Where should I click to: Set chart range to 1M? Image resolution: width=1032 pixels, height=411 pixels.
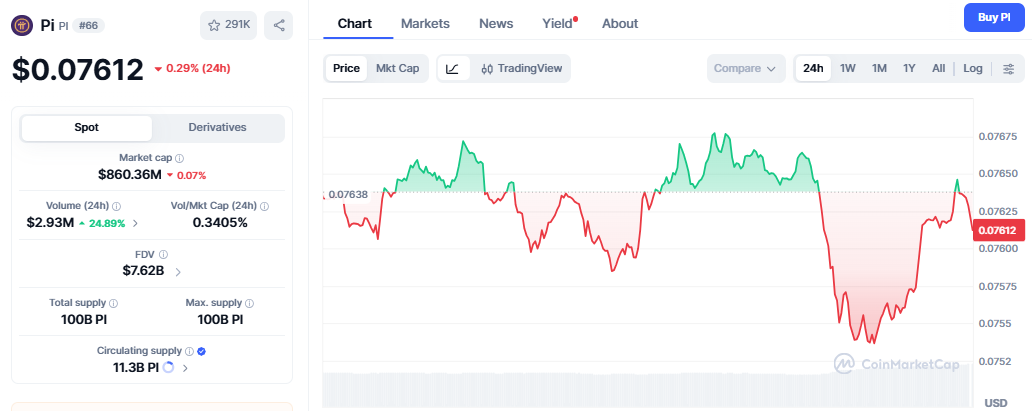point(879,68)
